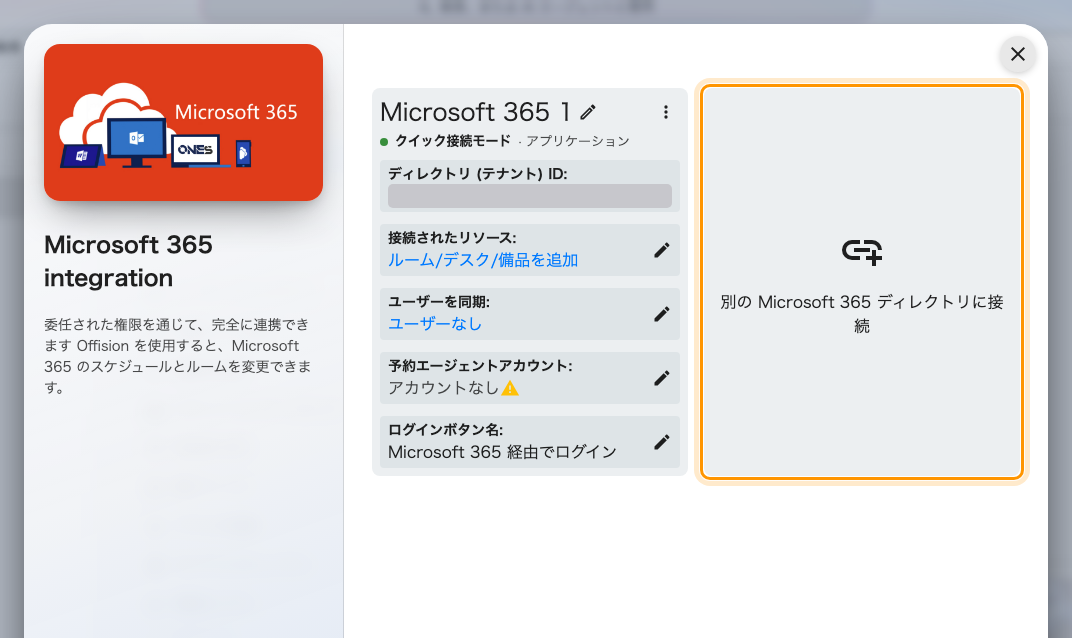The height and width of the screenshot is (638, 1072).
Task: Click the 'Microsoft 365 経由でログイン' value
Action: point(502,452)
